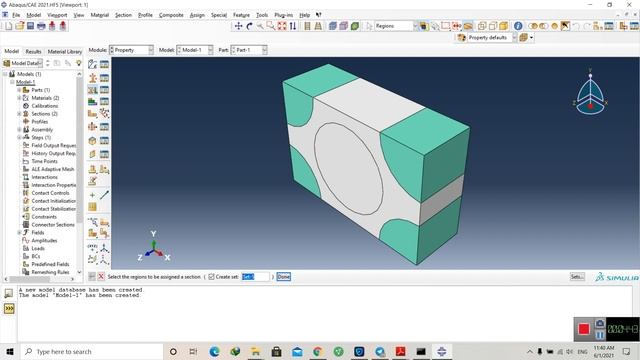Open Material Manager beside Create Material

[x=104, y=64]
